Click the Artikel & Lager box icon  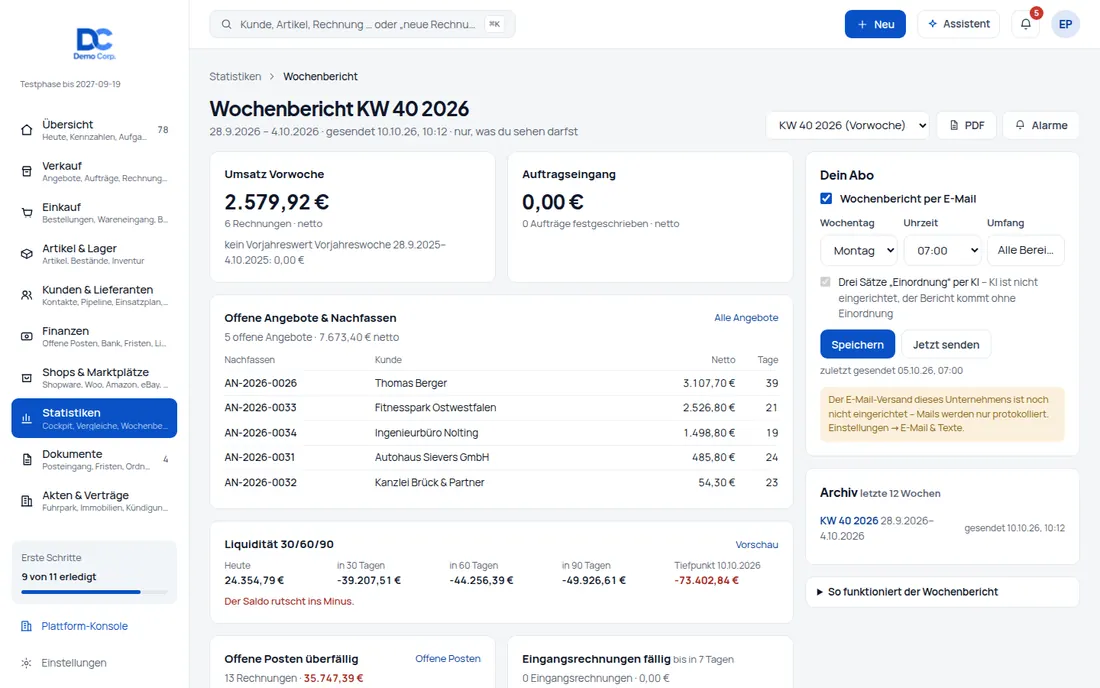click(x=27, y=254)
